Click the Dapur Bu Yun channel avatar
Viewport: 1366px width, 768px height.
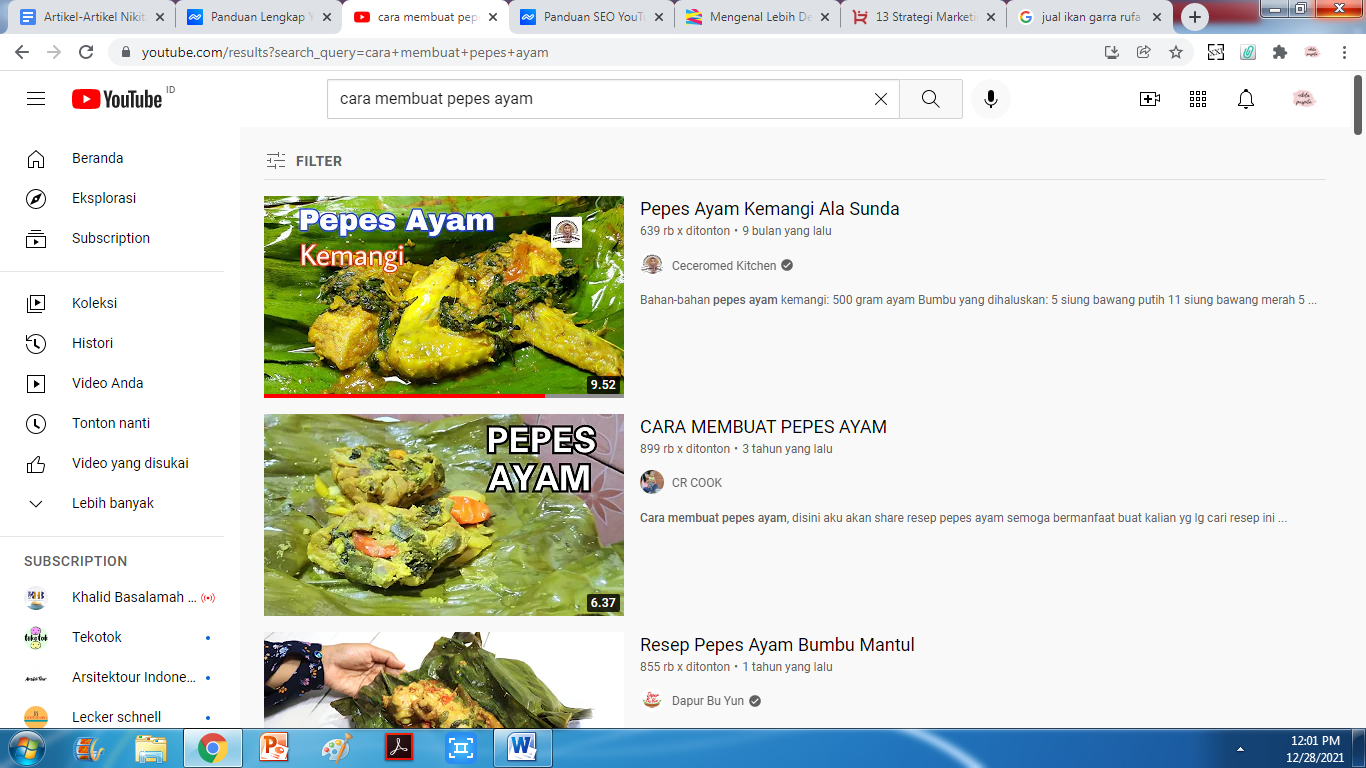coord(652,700)
